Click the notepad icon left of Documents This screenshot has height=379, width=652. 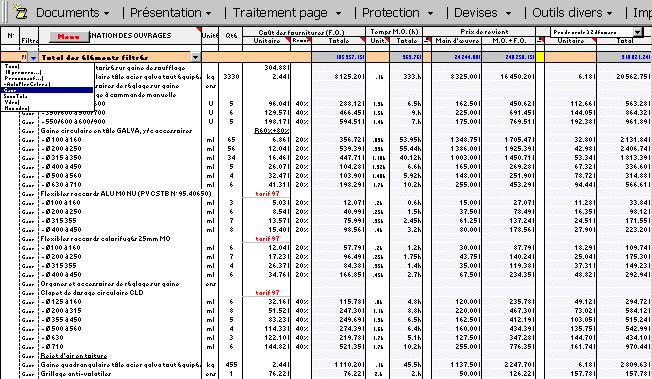pyautogui.click(x=20, y=12)
